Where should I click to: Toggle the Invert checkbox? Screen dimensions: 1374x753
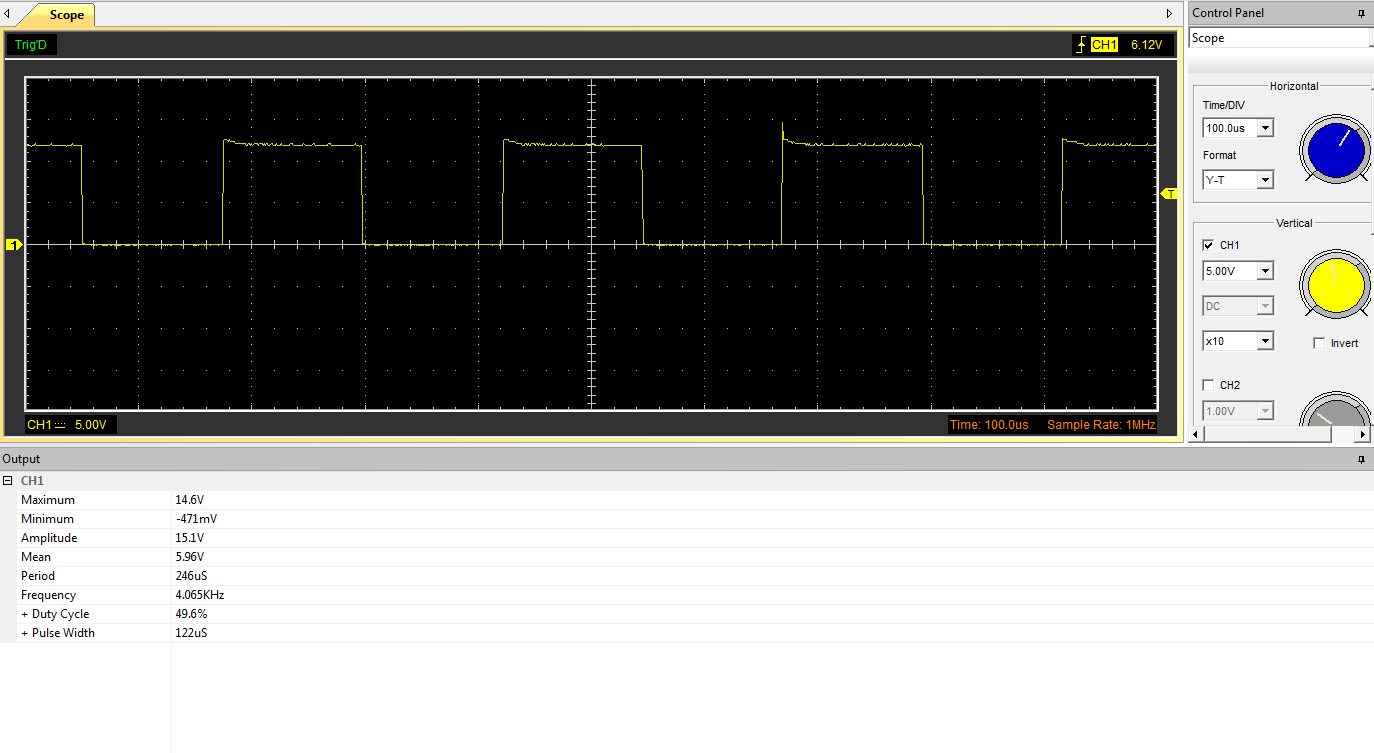coord(1319,343)
